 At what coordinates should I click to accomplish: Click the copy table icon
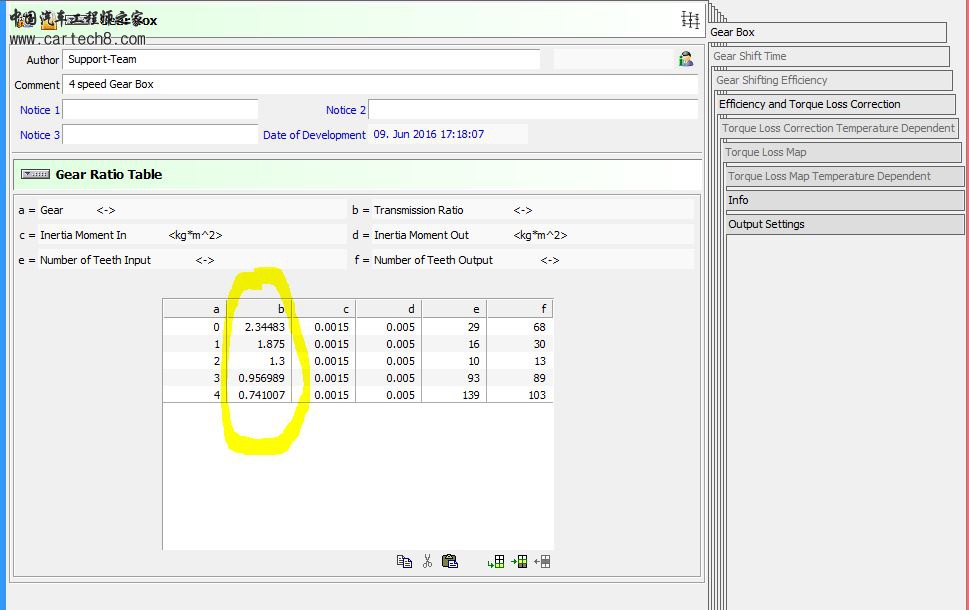point(404,561)
